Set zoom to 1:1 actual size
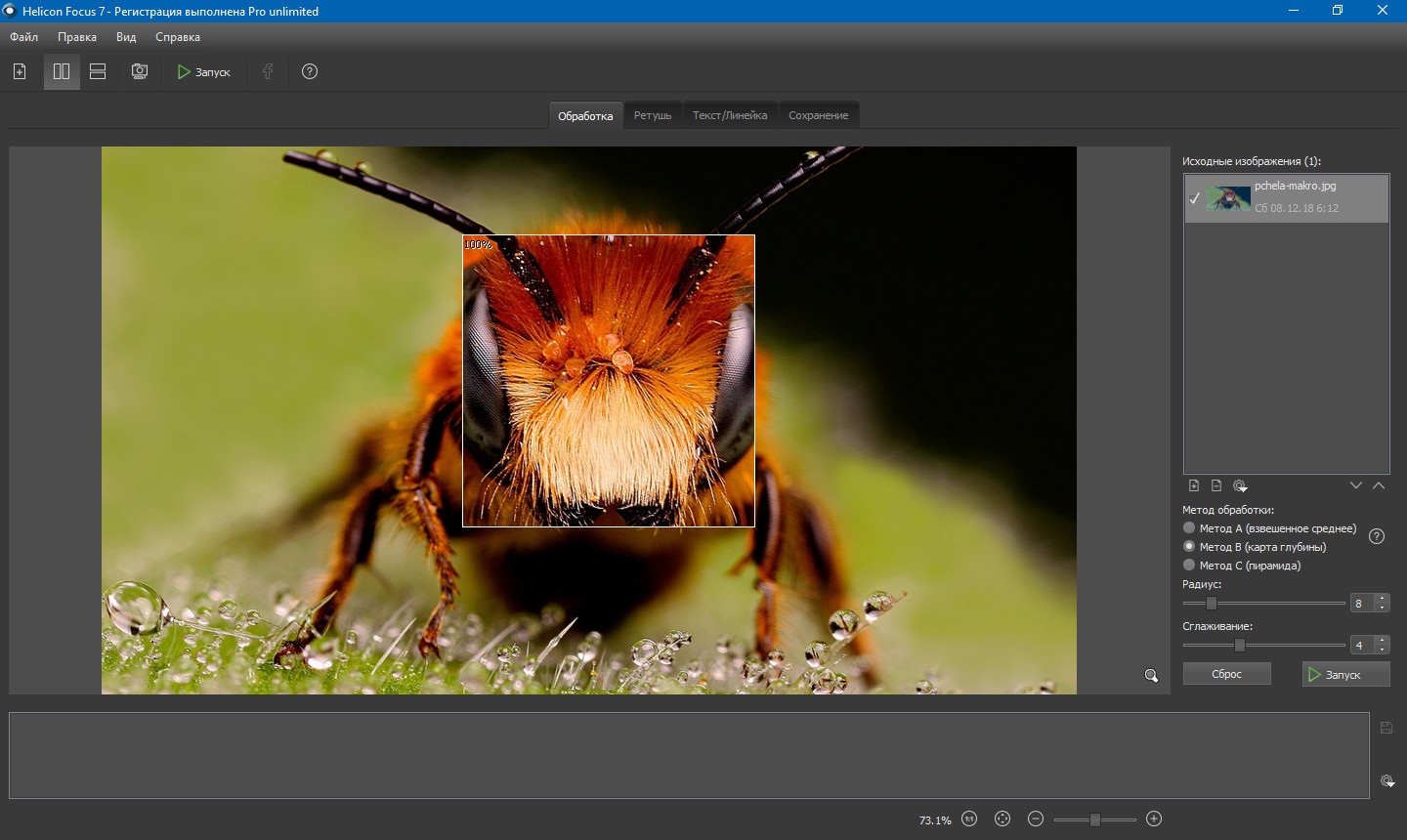 (969, 819)
